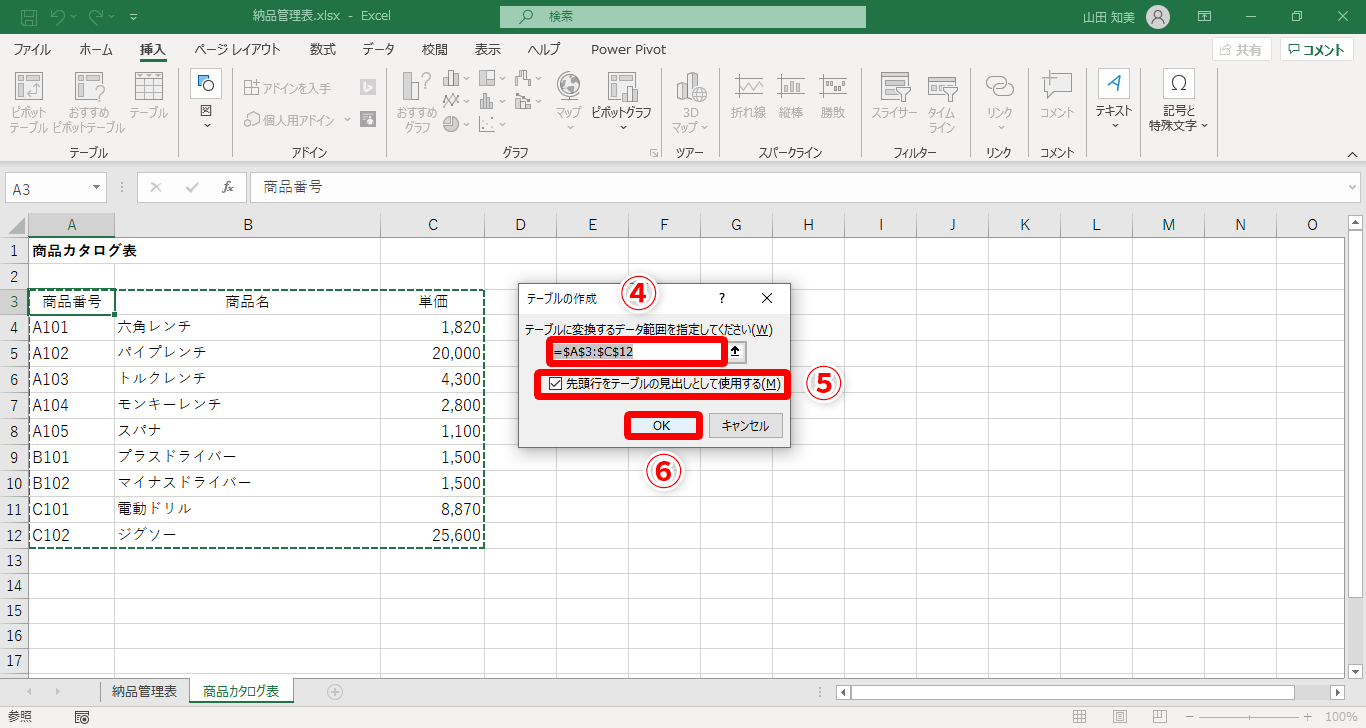
Task: Close the テーブルの作成 dialog
Action: point(767,298)
